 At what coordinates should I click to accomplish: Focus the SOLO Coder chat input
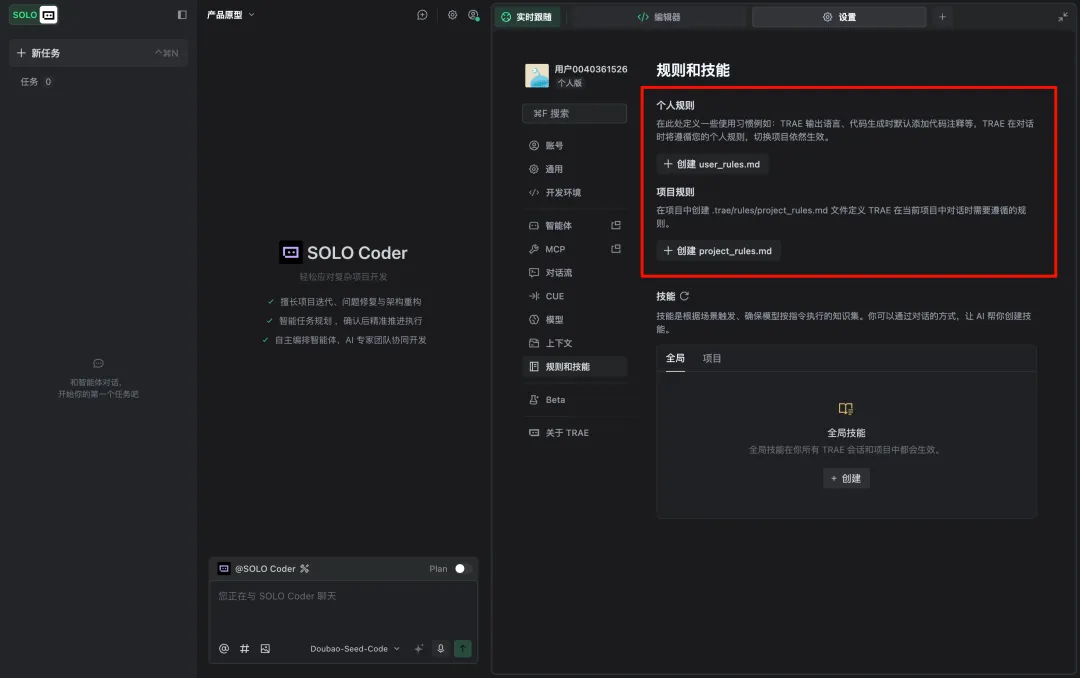343,608
